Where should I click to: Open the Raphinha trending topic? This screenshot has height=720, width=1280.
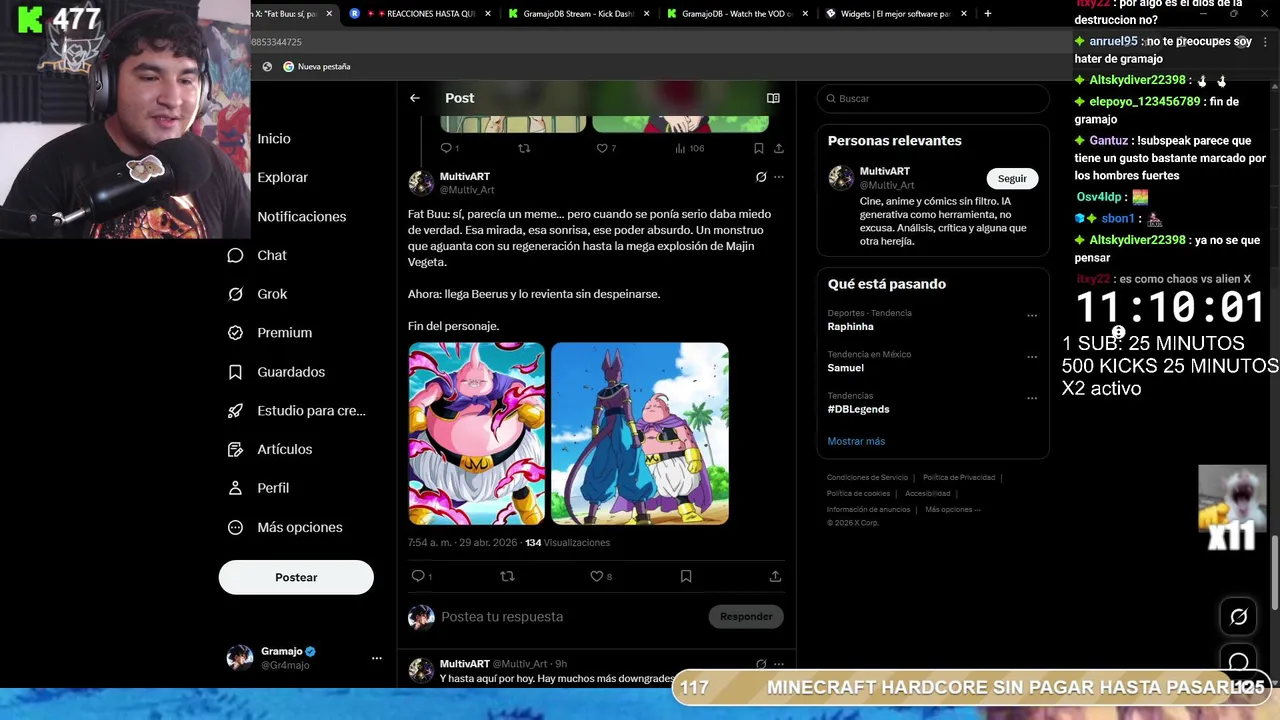850,327
